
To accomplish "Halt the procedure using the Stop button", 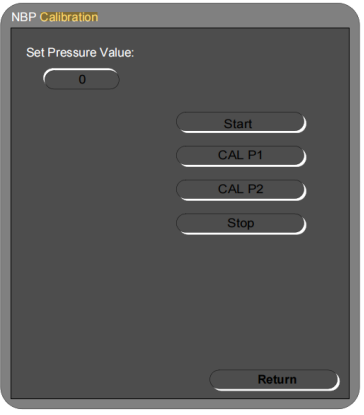I will point(241,224).
